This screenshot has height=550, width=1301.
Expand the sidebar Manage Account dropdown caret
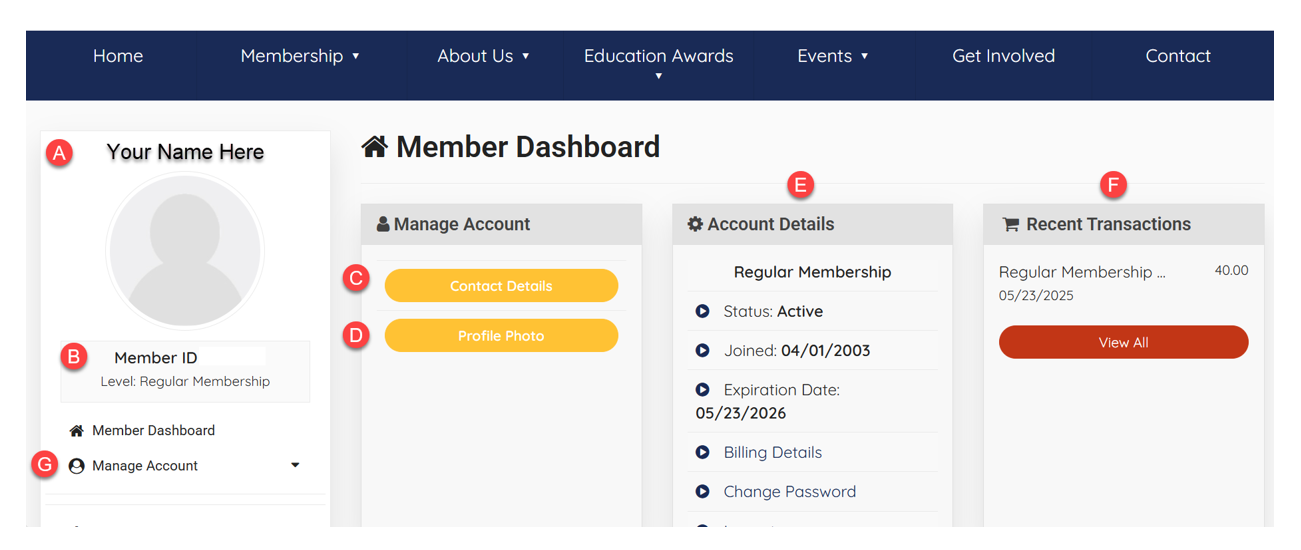point(295,465)
